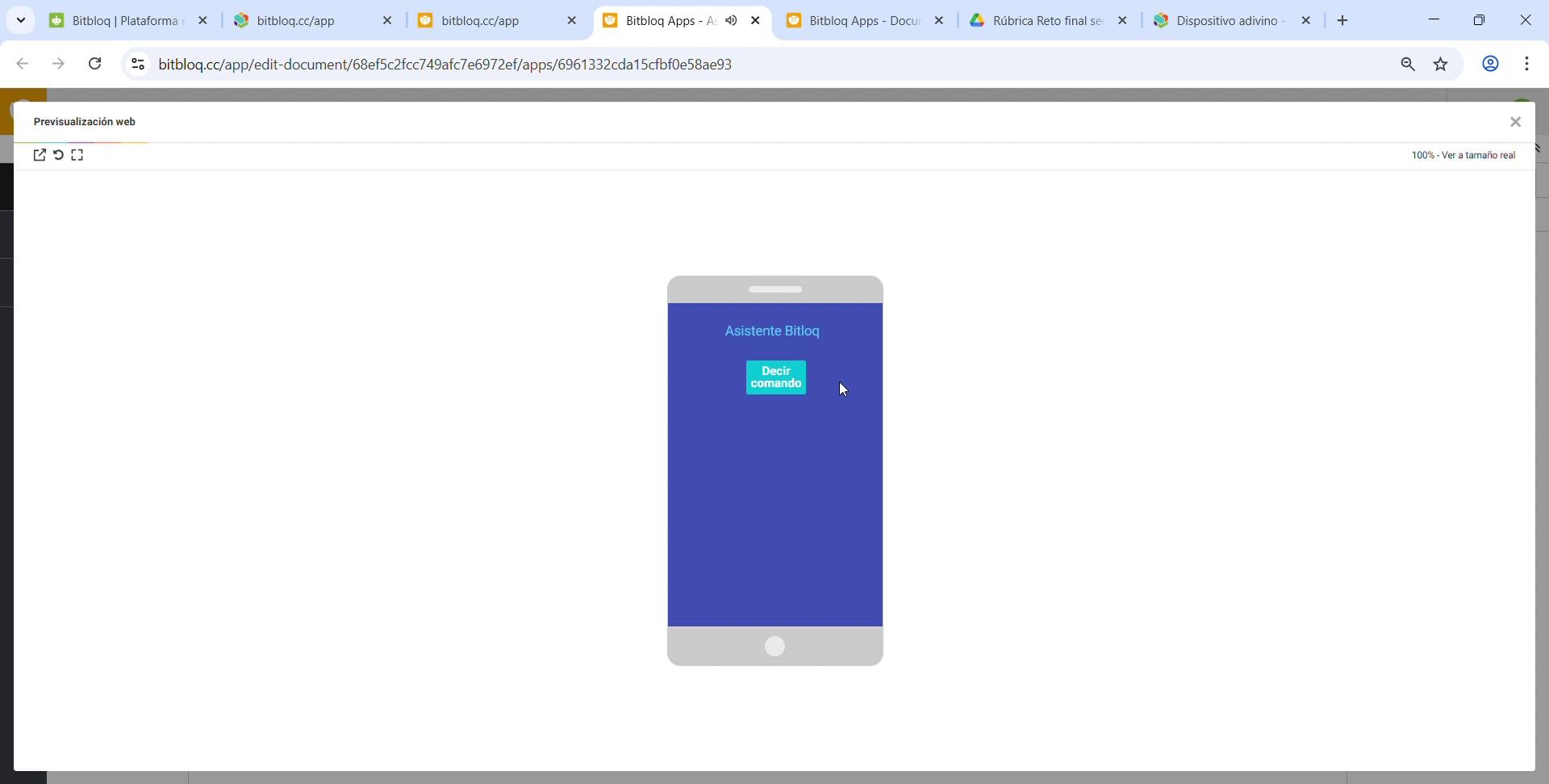This screenshot has height=784, width=1549.
Task: Minimize the Chrome window
Action: 1434,20
